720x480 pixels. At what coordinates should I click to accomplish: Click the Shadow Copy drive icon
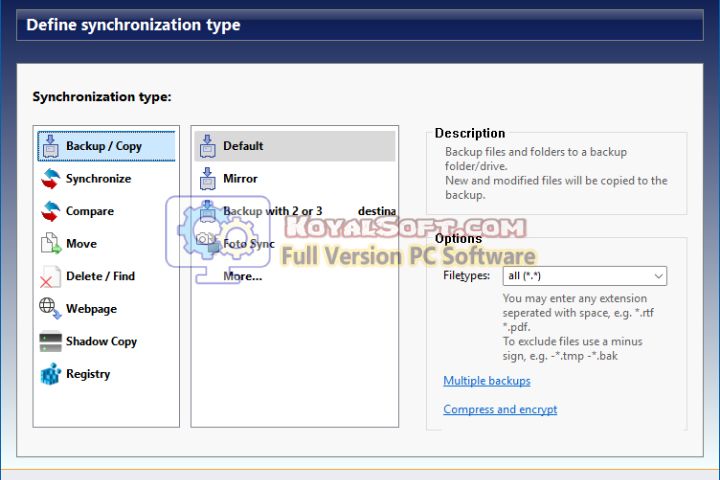[x=51, y=341]
